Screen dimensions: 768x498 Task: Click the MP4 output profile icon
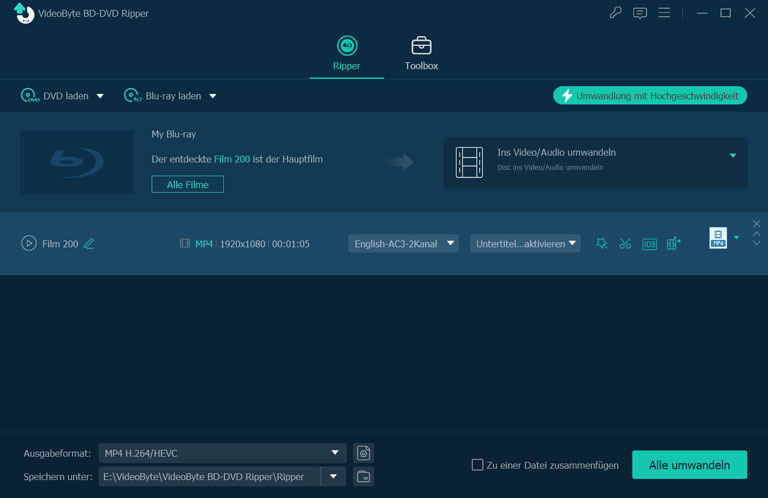click(718, 237)
